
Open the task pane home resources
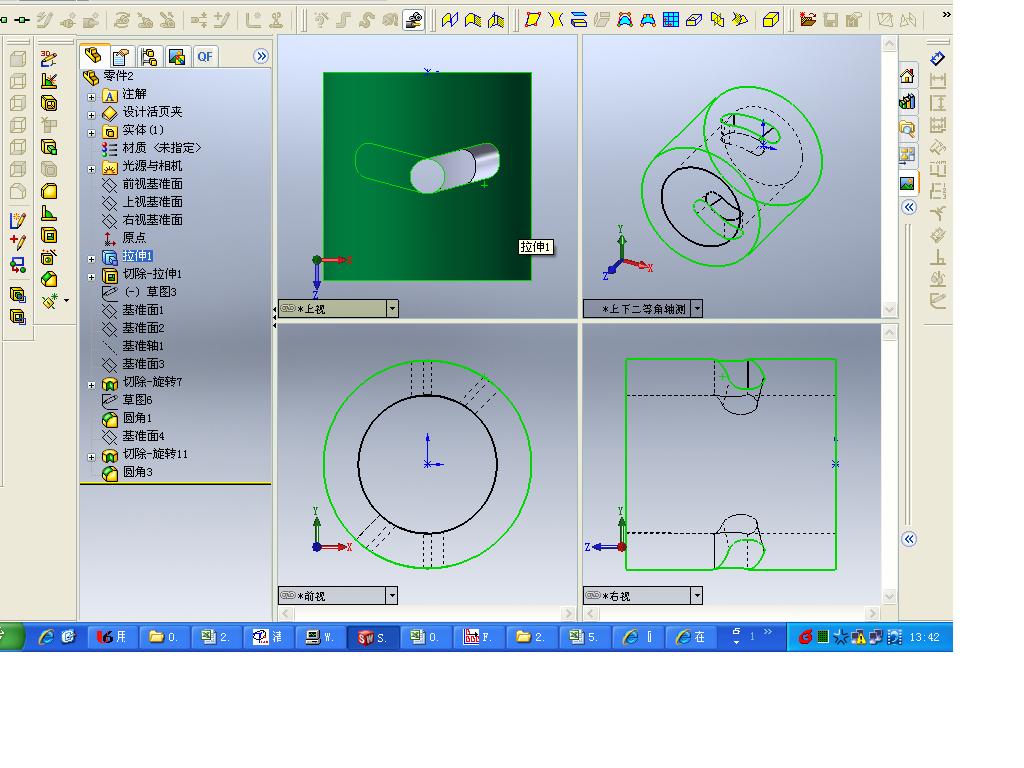(907, 76)
